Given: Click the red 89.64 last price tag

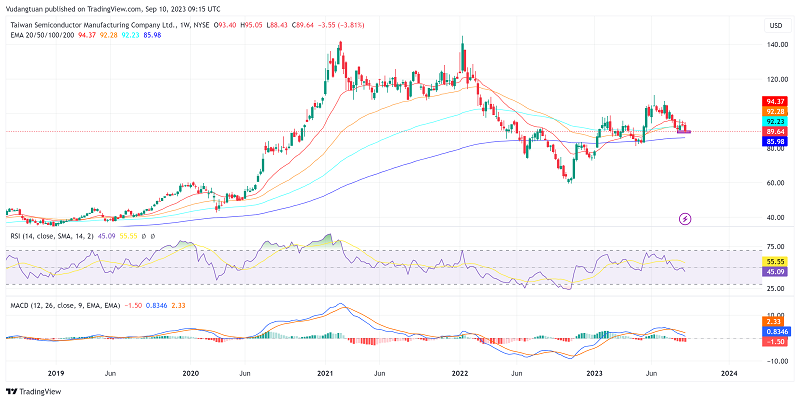Looking at the screenshot, I should pyautogui.click(x=773, y=131).
